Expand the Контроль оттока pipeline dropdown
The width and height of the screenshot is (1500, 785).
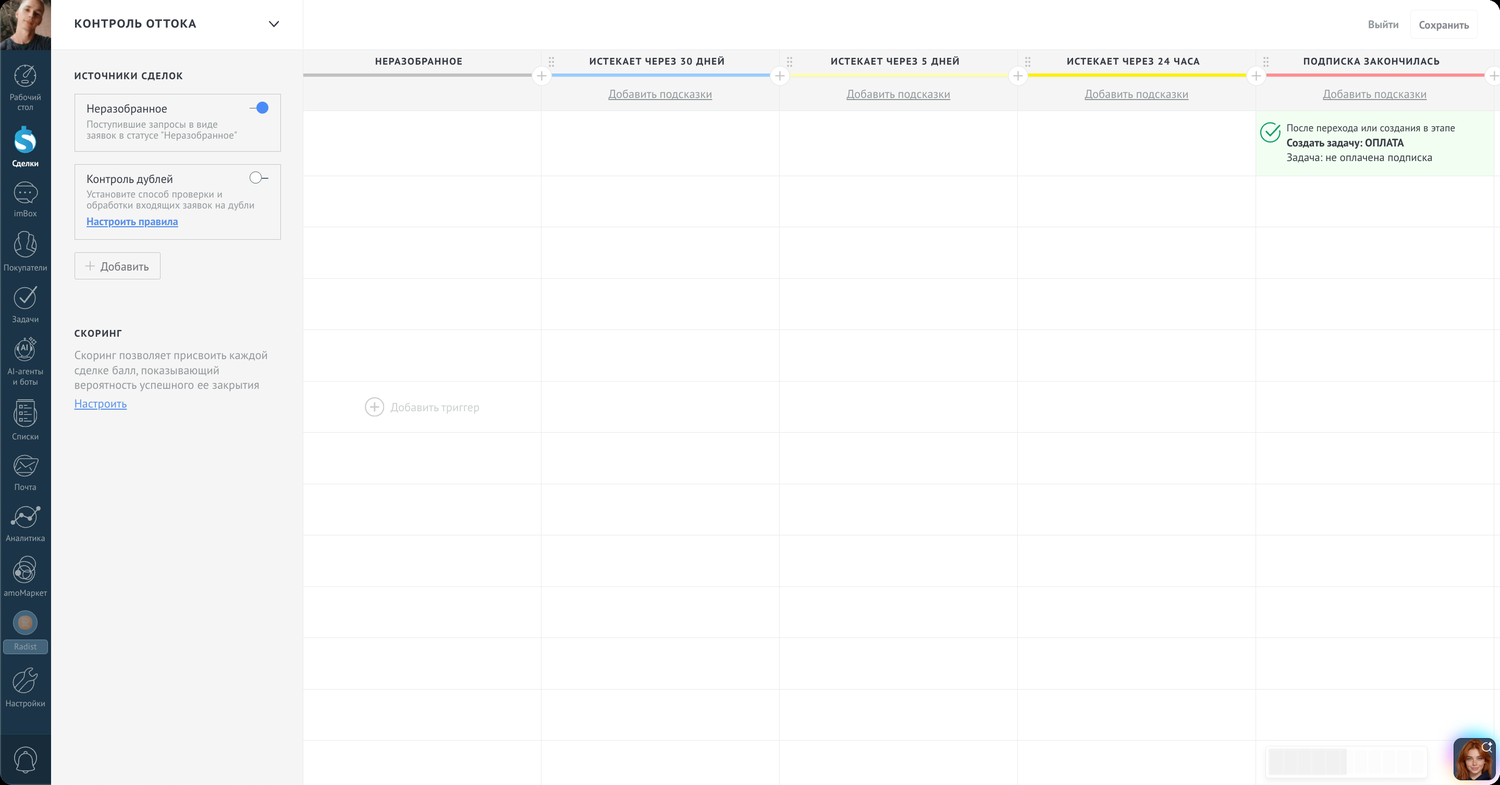(x=274, y=24)
